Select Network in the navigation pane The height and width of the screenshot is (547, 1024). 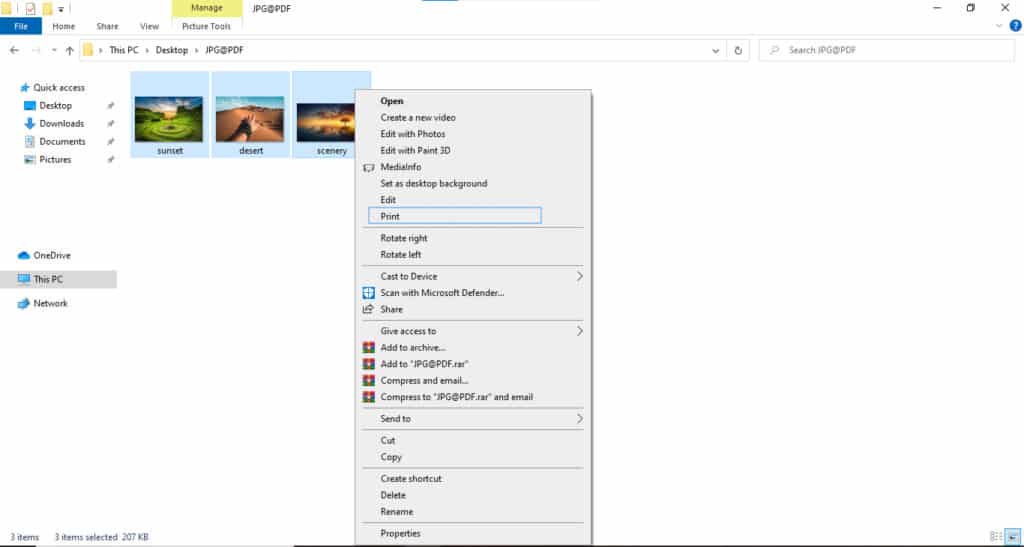42,304
